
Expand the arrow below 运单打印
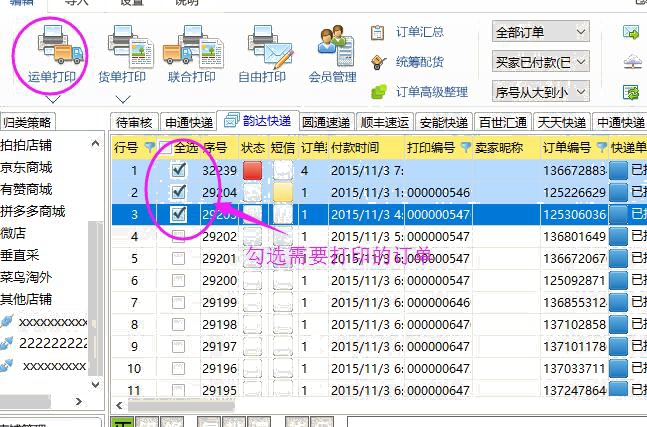(x=52, y=99)
